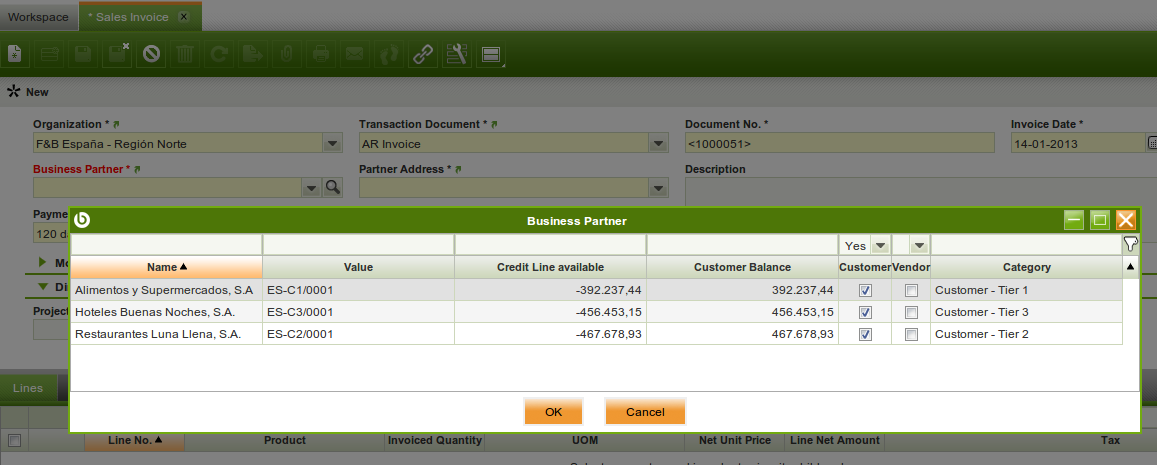Sort by Customer Balance column header

click(x=742, y=267)
